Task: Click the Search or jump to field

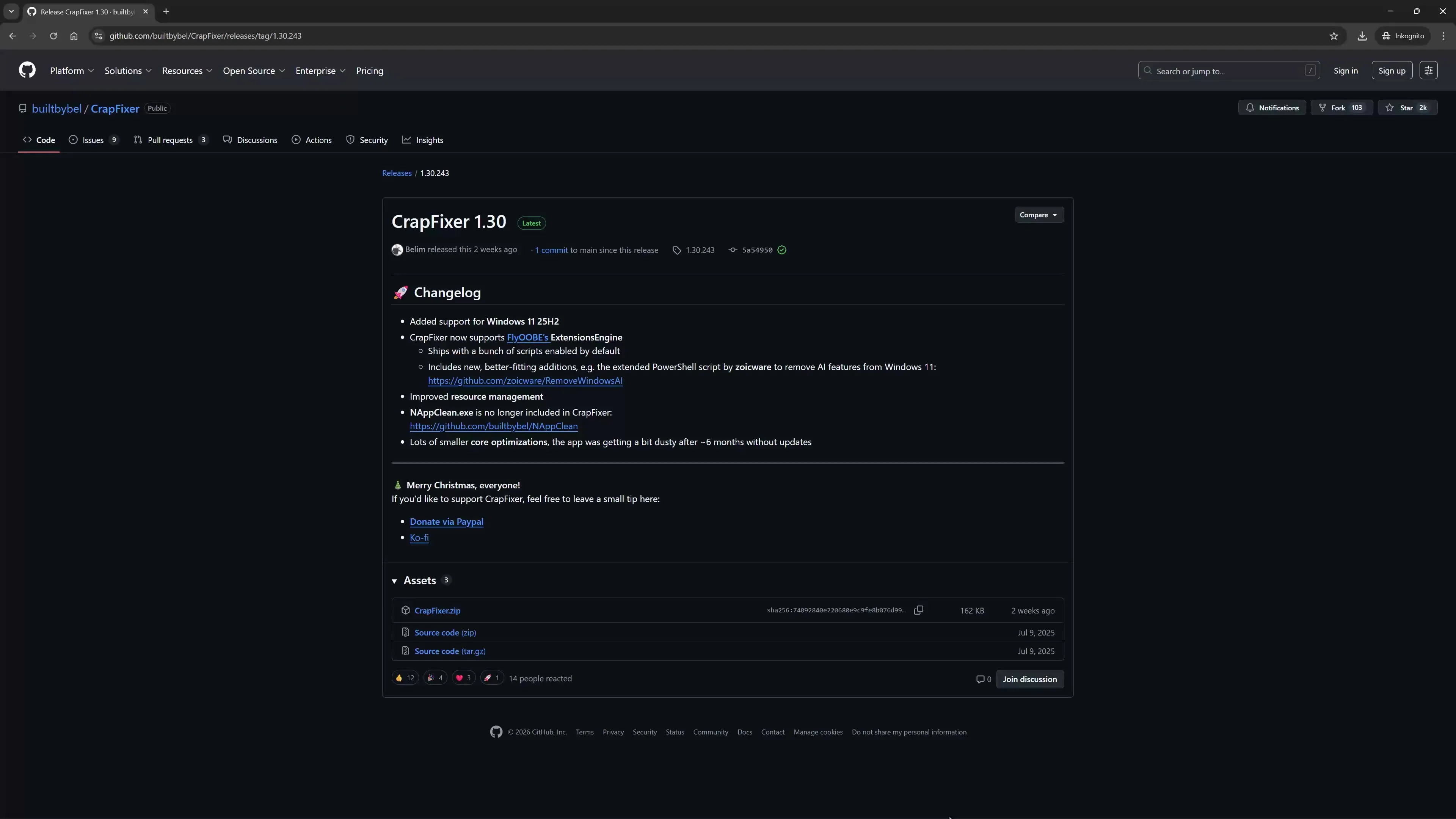Action: pyautogui.click(x=1228, y=71)
